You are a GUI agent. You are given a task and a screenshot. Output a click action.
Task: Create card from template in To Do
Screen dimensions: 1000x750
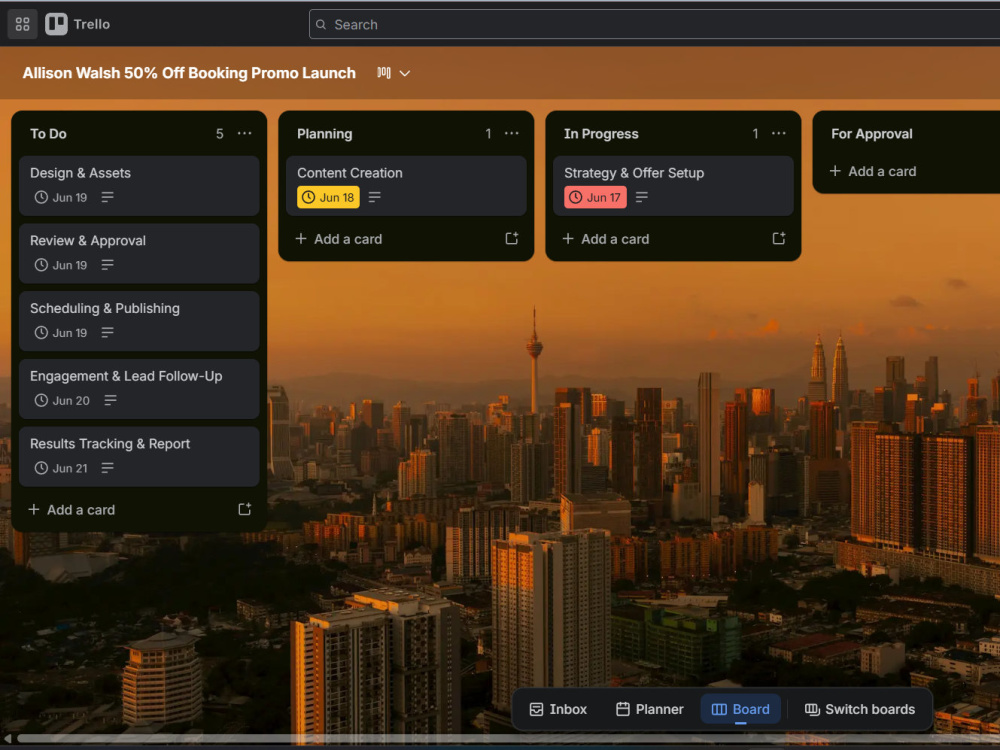(244, 509)
